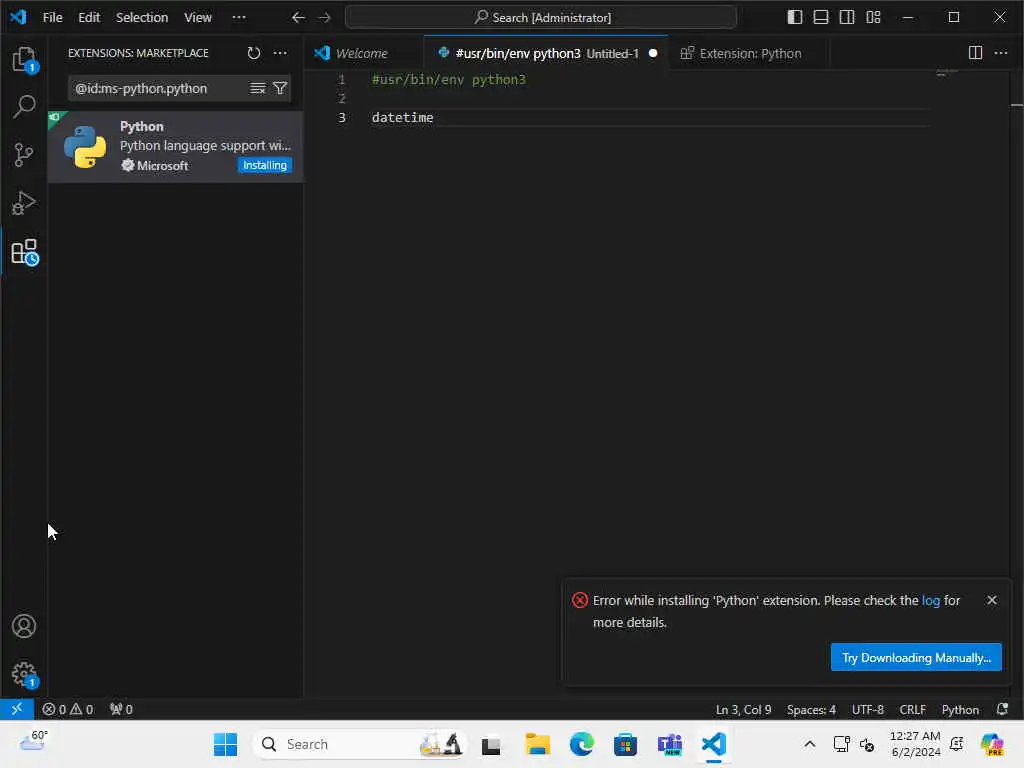Screen dimensions: 1024x768
Task: Open the Accounts menu icon
Action: pos(24,626)
